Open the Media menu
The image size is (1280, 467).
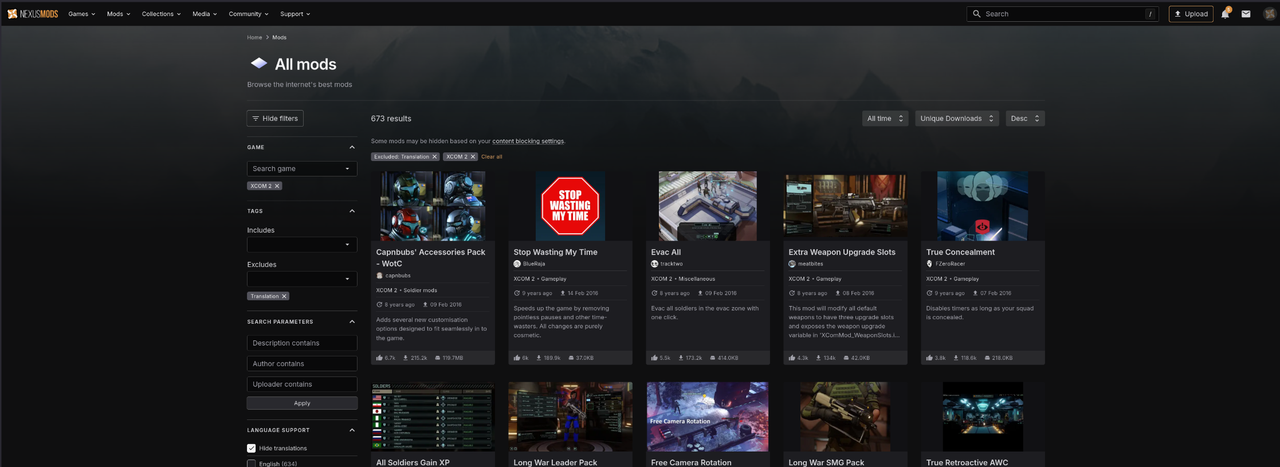(x=205, y=14)
